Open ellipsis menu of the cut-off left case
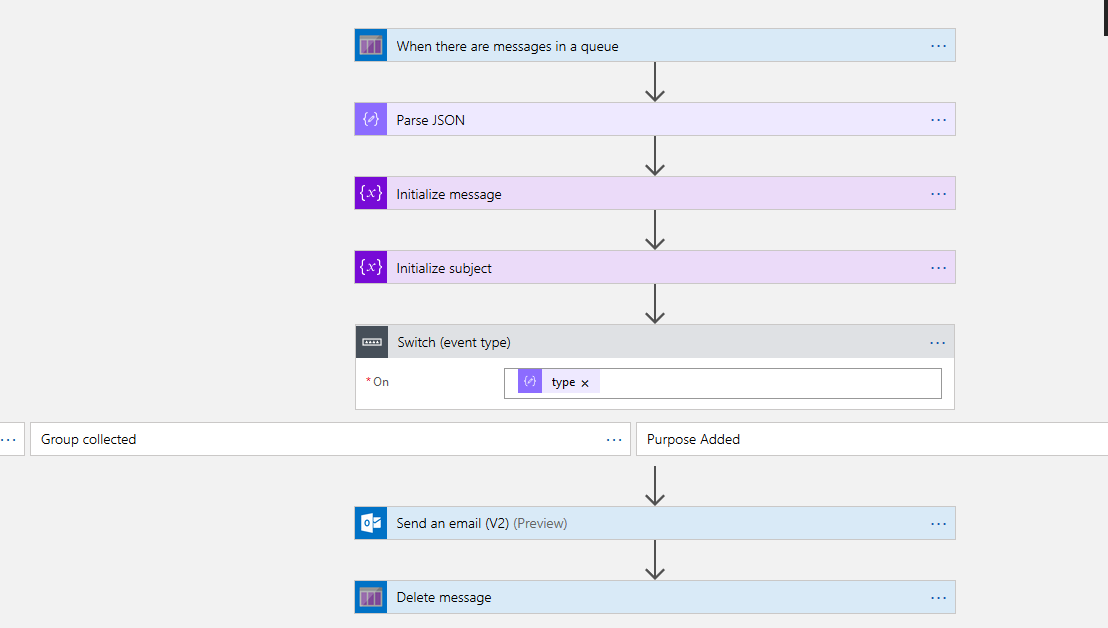Viewport: 1108px width, 628px height. click(8, 439)
